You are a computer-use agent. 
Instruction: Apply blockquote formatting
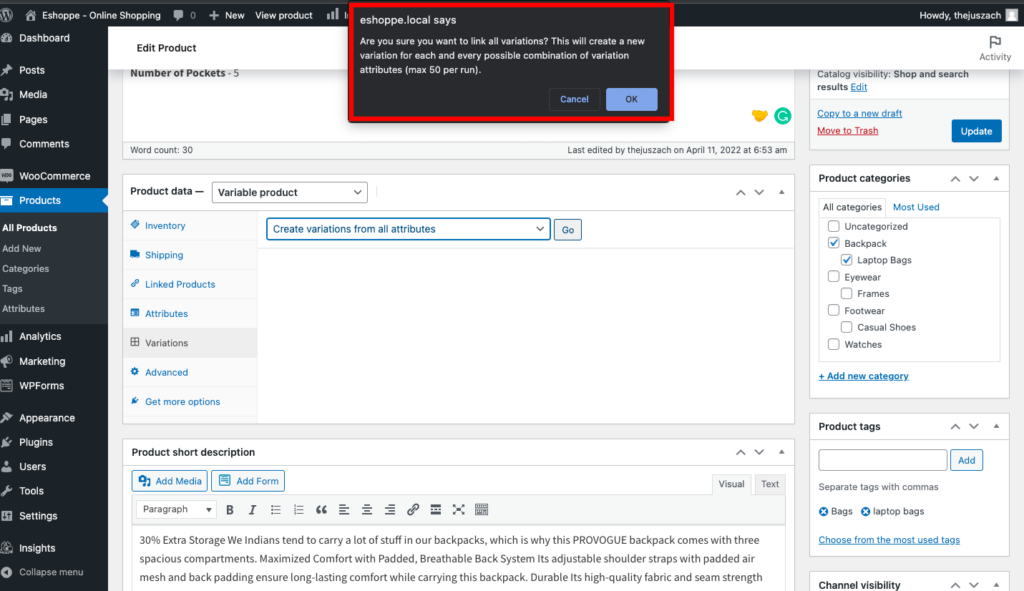coord(321,509)
